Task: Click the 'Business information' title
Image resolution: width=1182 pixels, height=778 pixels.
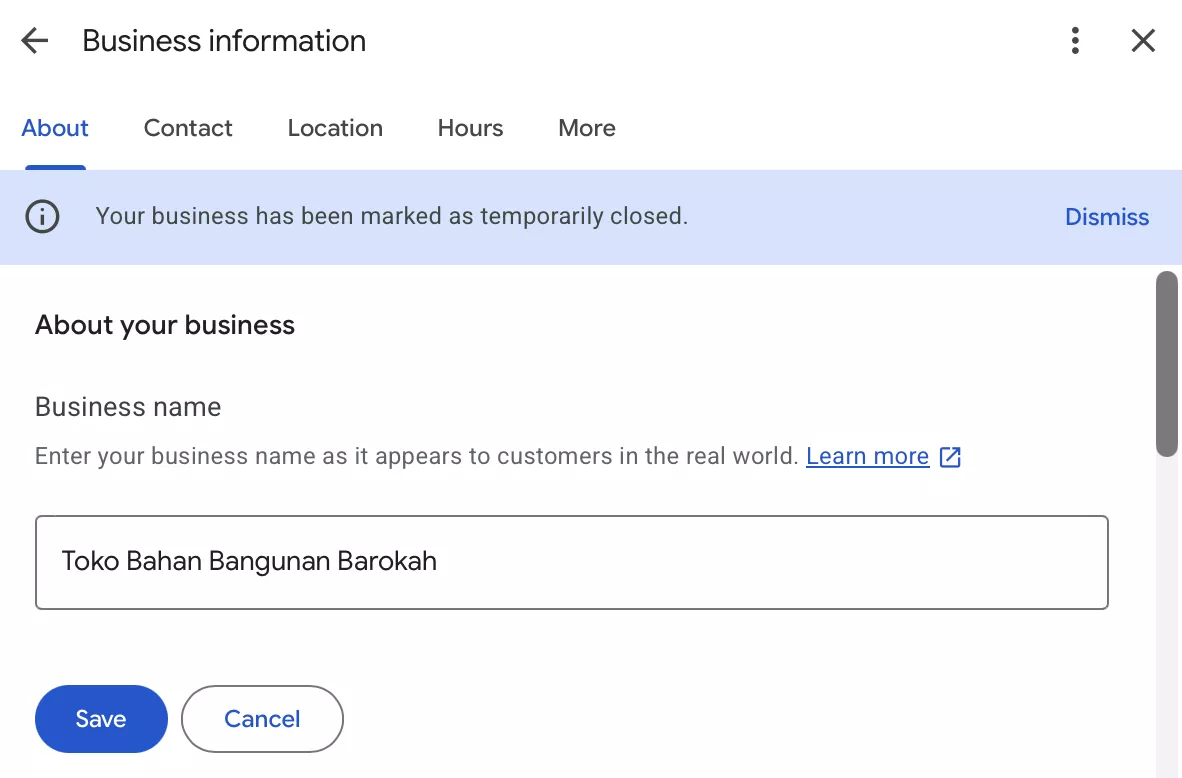Action: coord(224,41)
